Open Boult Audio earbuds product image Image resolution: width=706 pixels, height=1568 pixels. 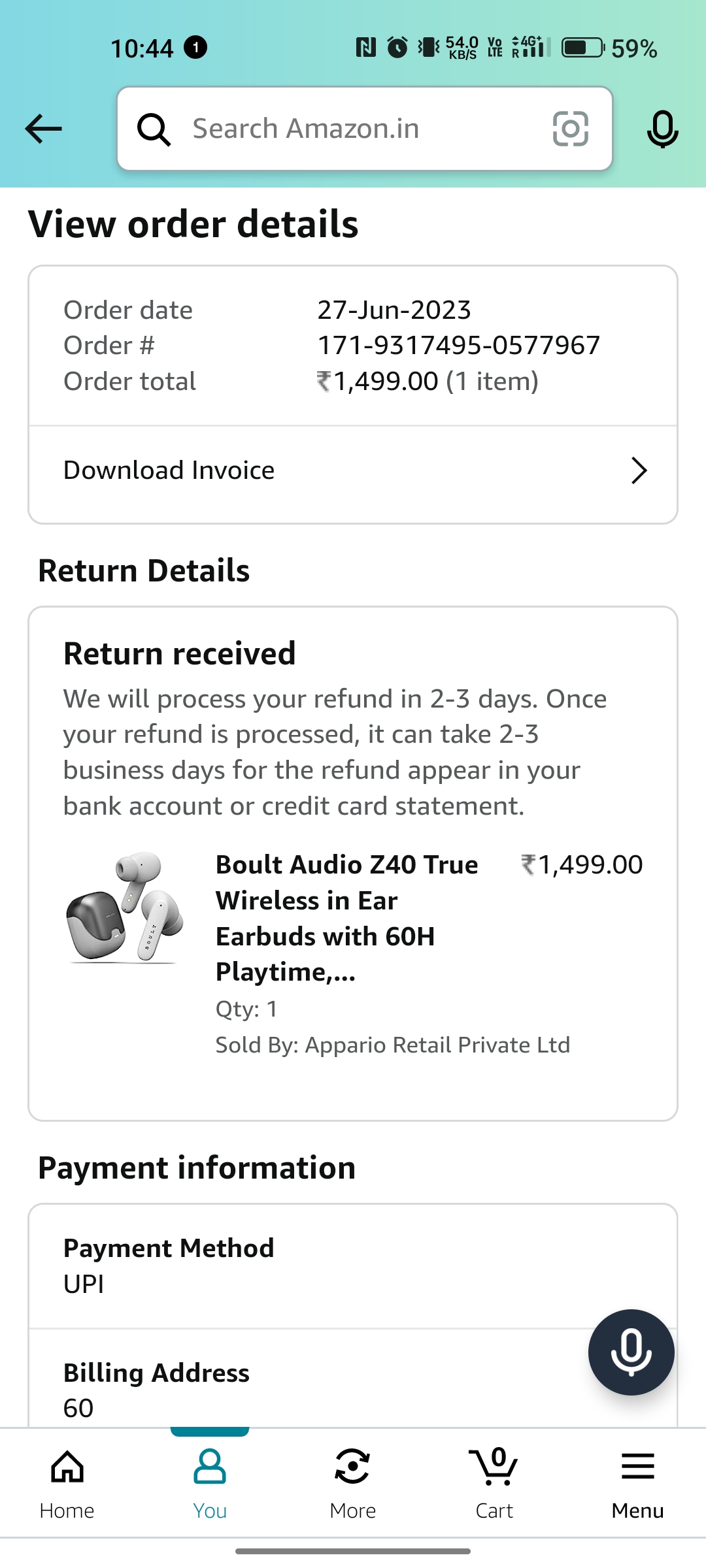tap(124, 908)
